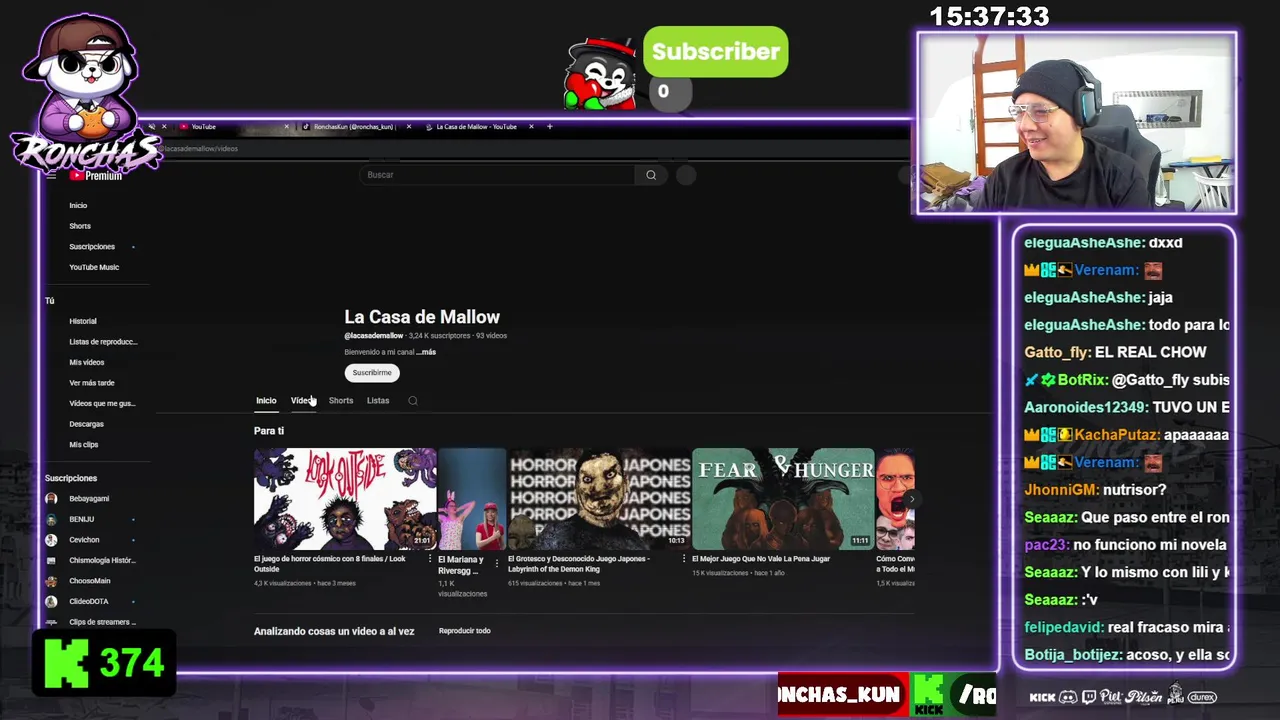Click La Casa de Mallow channel name heading
1280x720 pixels.
pos(422,317)
